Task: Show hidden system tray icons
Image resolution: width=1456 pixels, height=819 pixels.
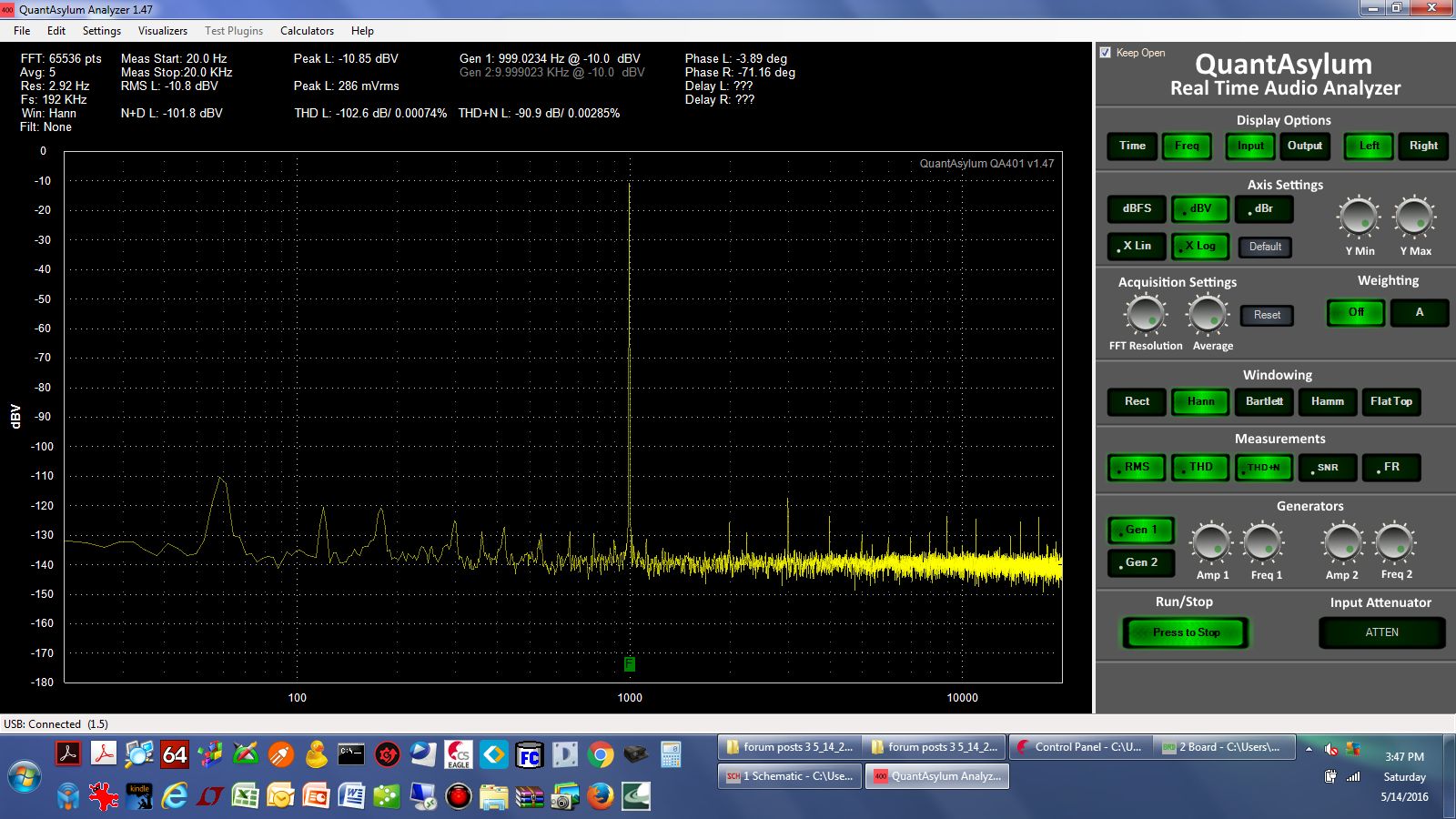Action: coord(1309,749)
